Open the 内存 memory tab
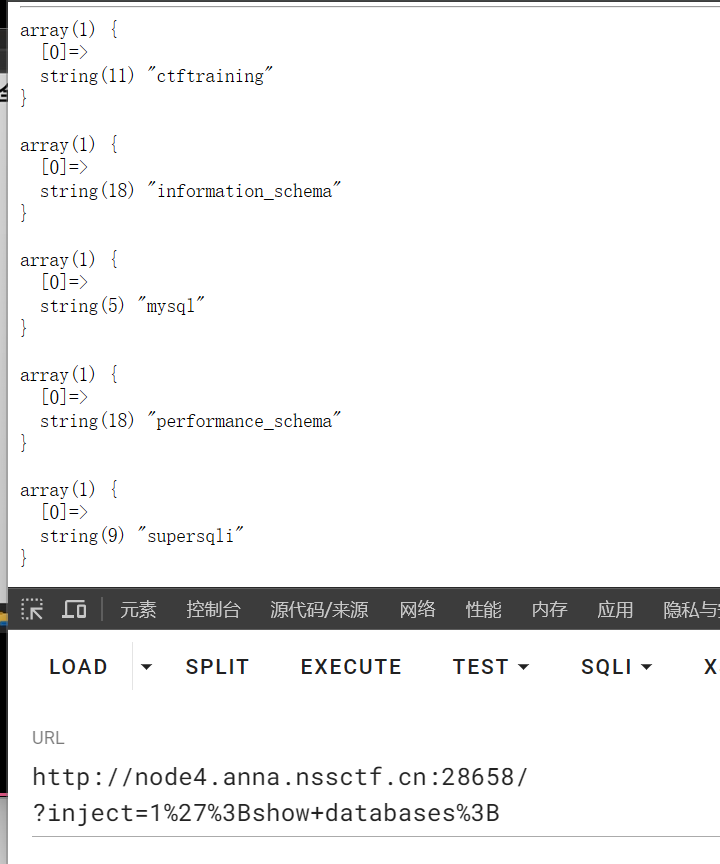The image size is (720, 864). [x=549, y=609]
